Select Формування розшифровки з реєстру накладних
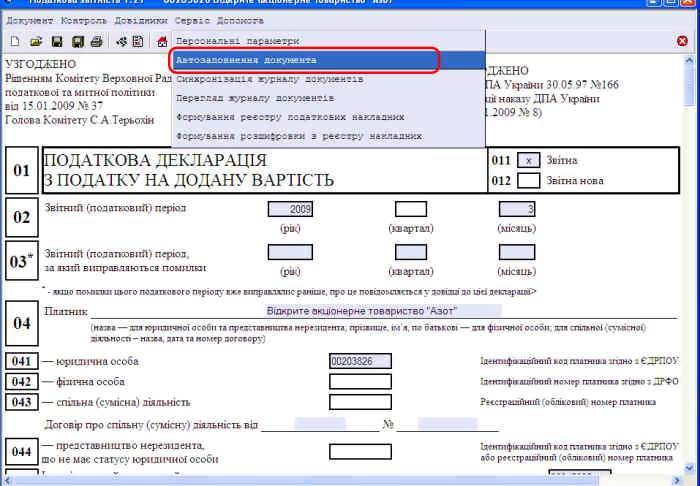The image size is (700, 486). click(x=328, y=136)
